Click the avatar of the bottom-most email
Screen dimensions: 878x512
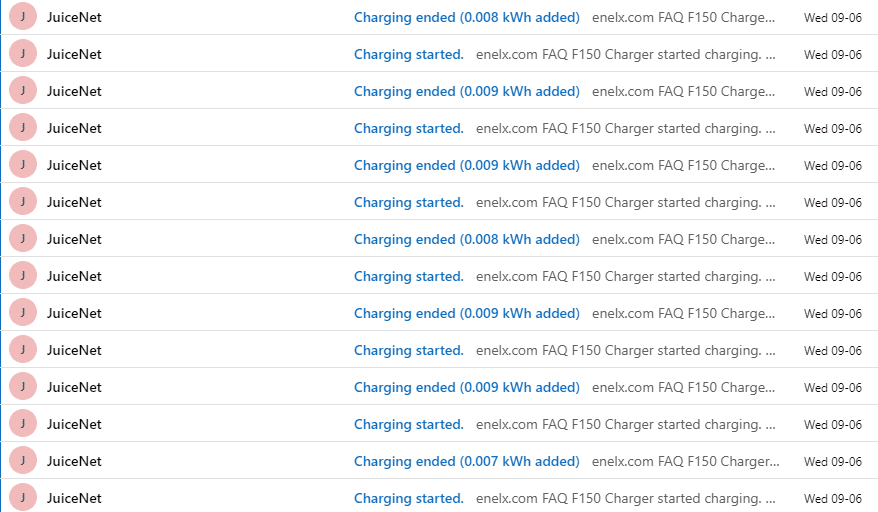(x=23, y=498)
